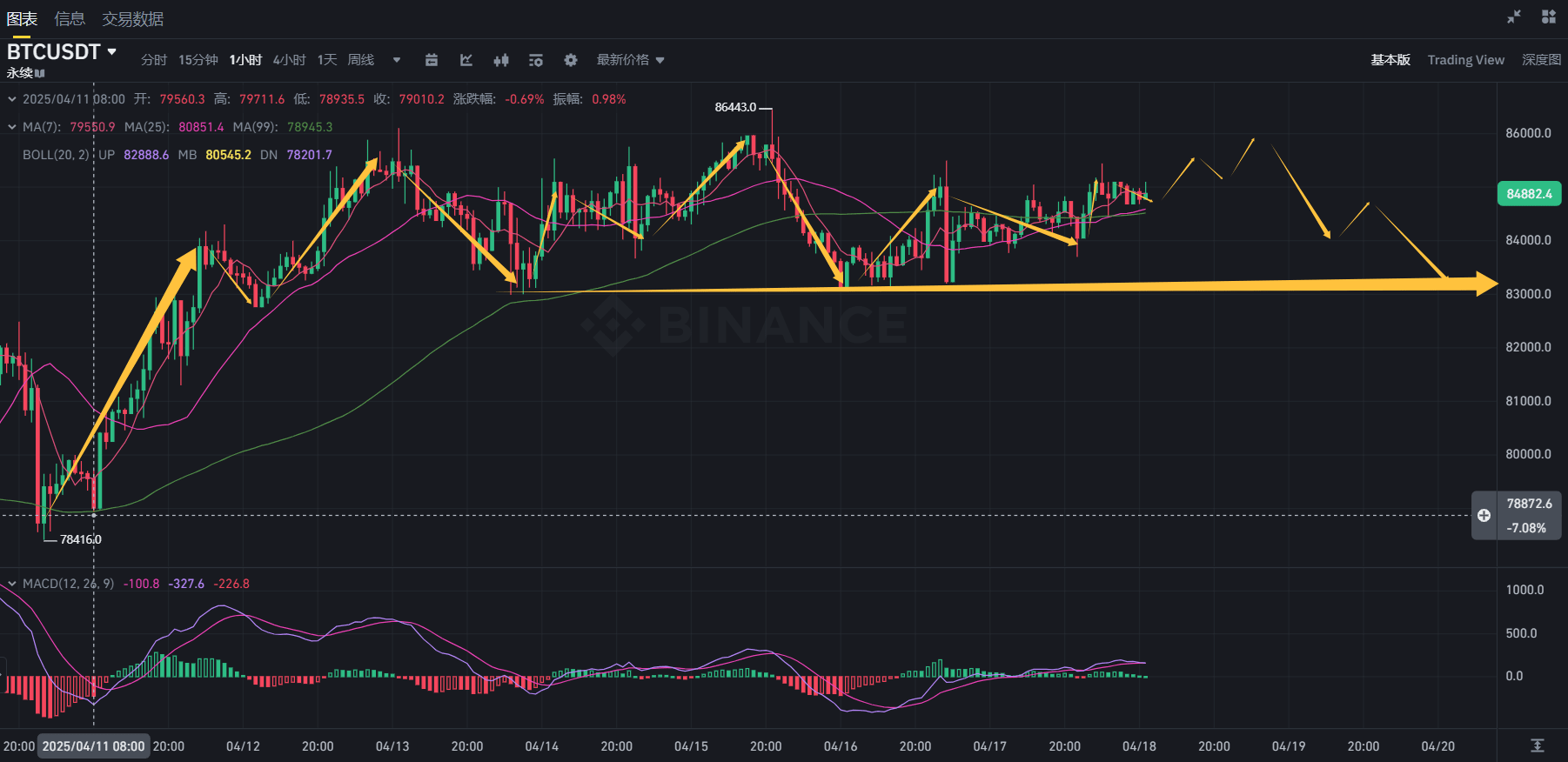Collapse the OHLC info row chevron
This screenshot has height=762, width=1568.
point(12,99)
